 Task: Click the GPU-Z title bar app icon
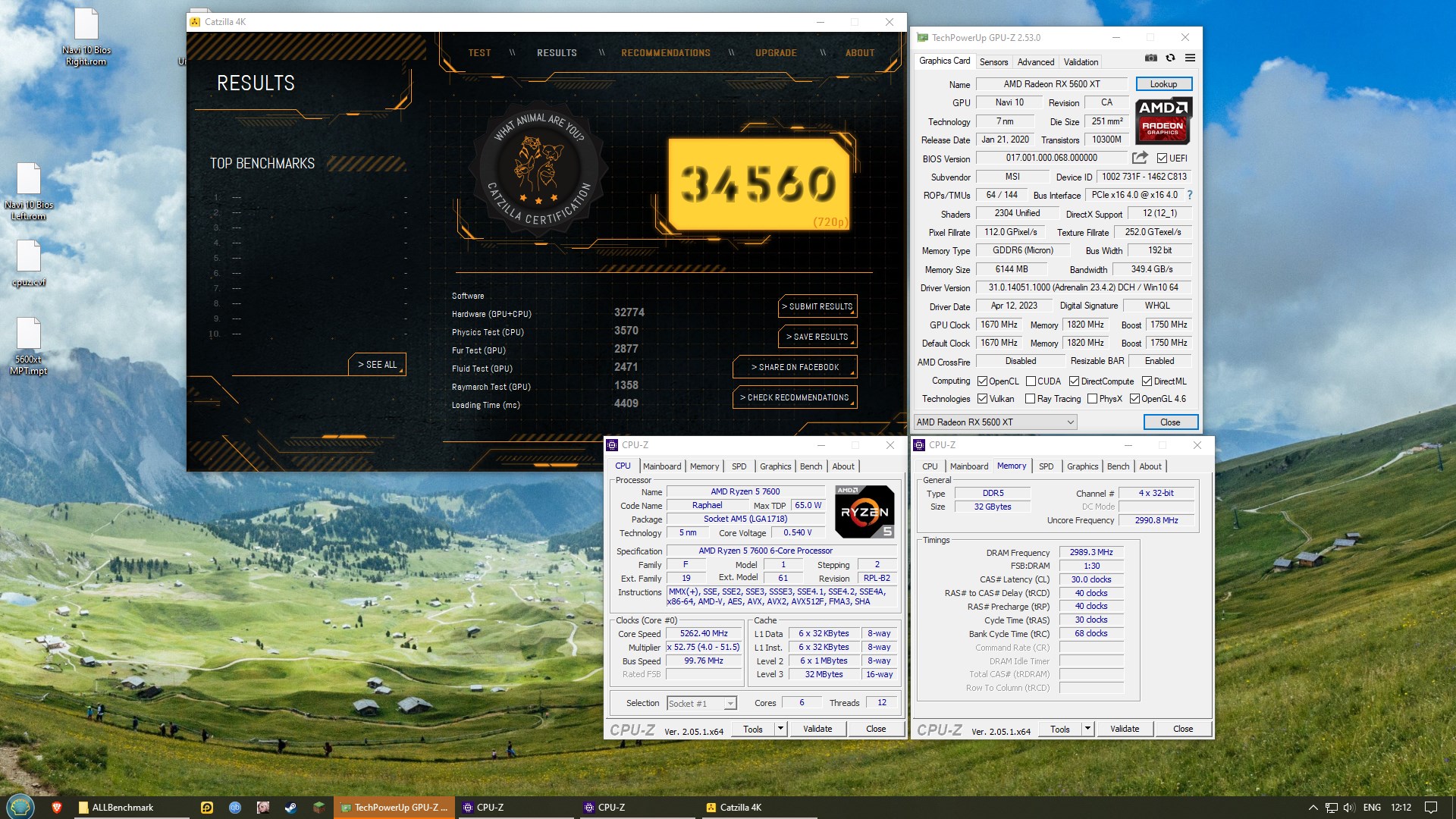pos(923,37)
